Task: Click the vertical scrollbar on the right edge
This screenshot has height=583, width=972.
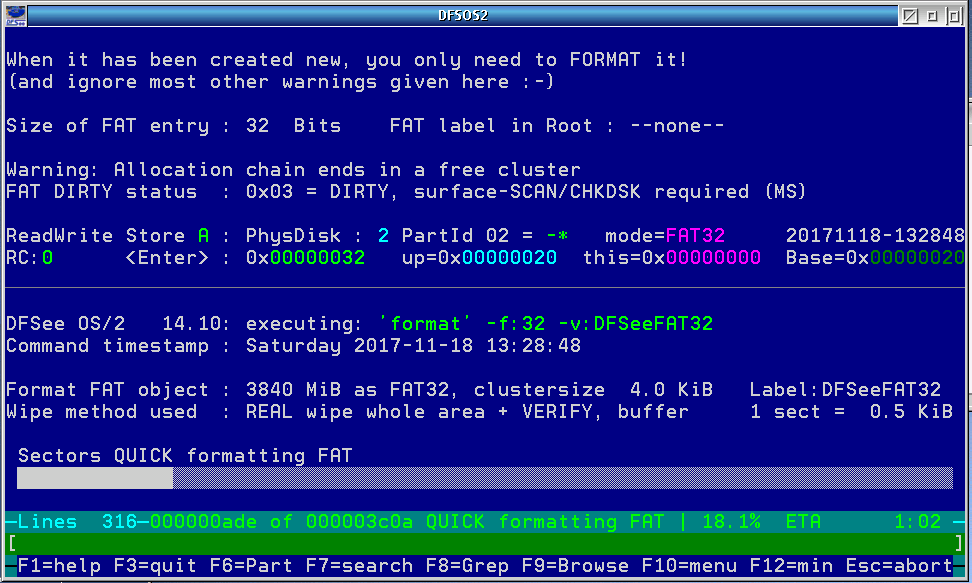Action: tap(967, 300)
